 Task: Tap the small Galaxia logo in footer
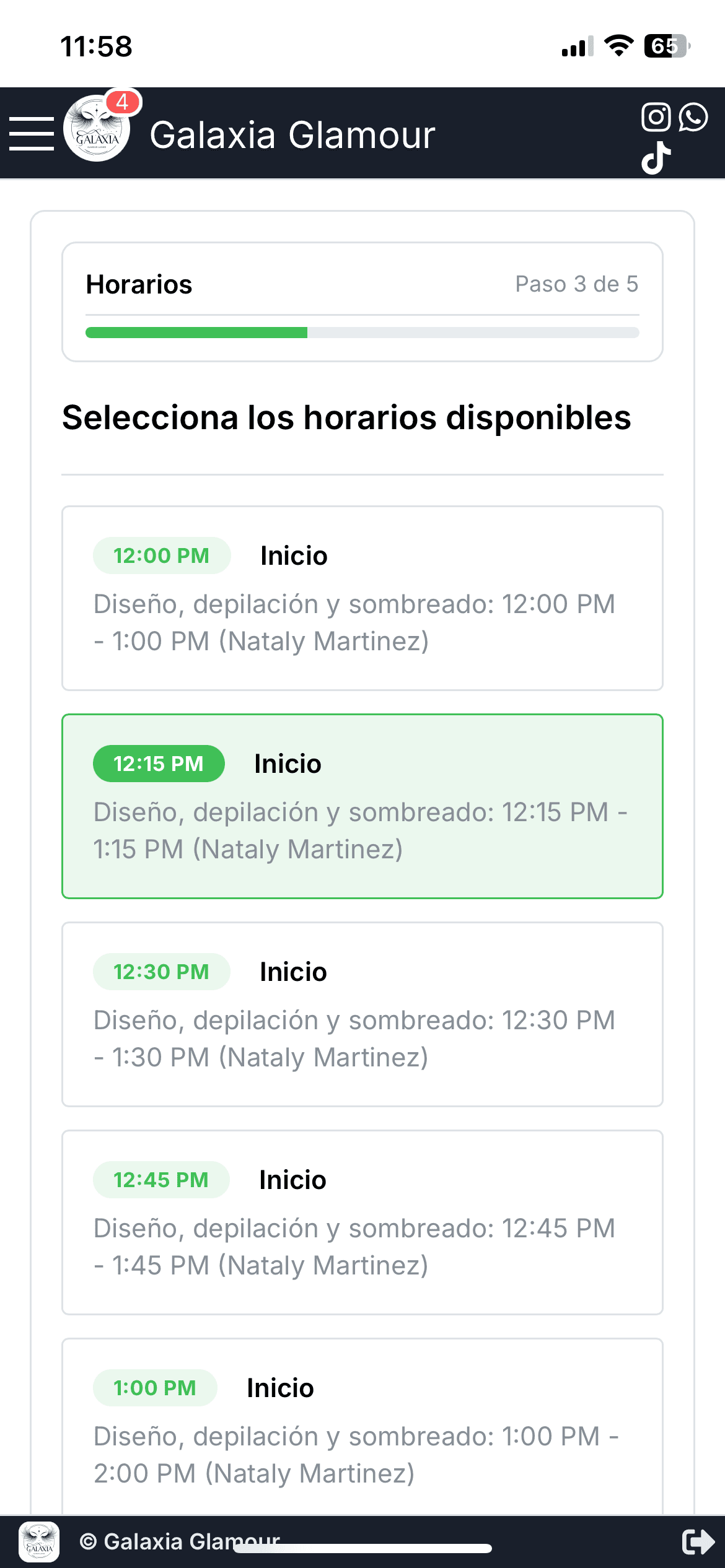point(40,1541)
